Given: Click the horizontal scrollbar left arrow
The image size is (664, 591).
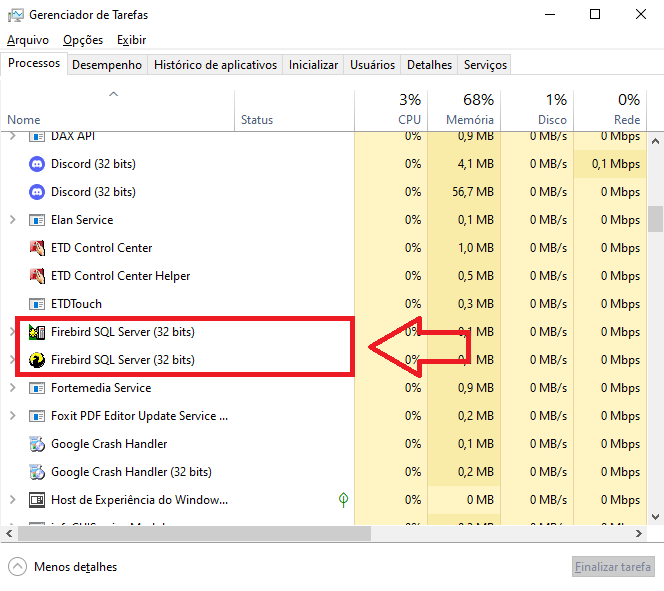Looking at the screenshot, I should 9,534.
